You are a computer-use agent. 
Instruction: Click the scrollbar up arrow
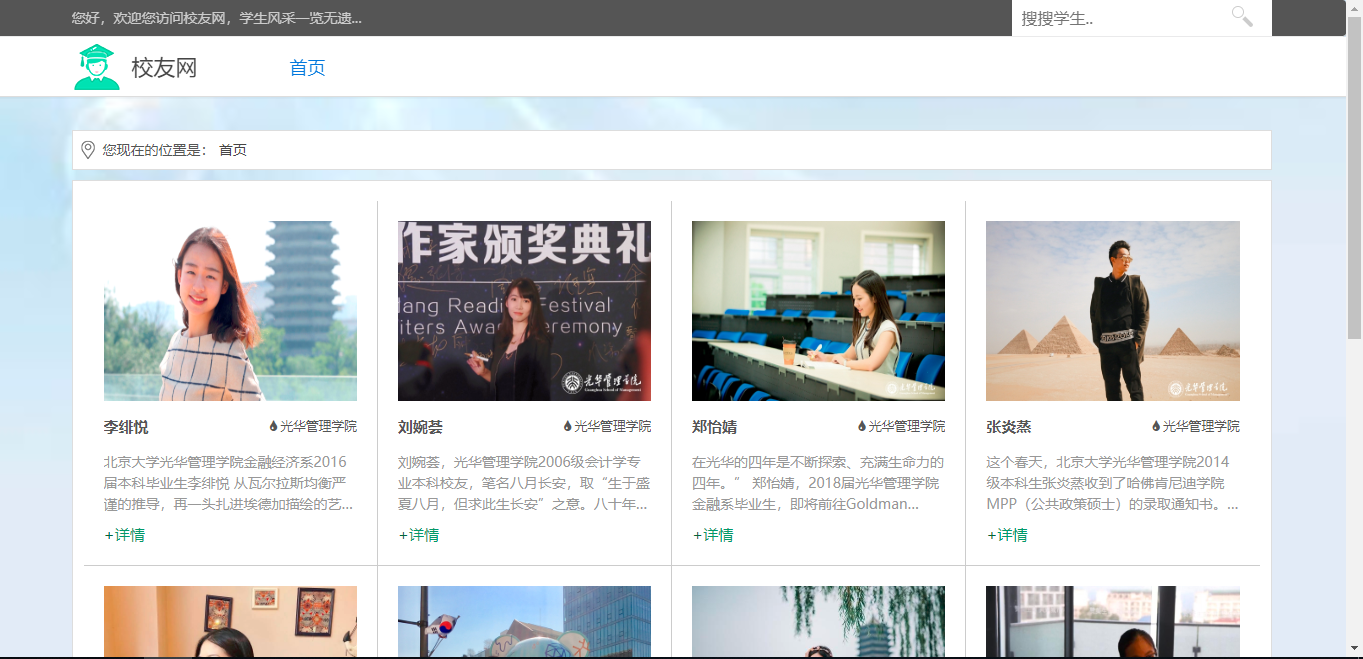point(1354,8)
